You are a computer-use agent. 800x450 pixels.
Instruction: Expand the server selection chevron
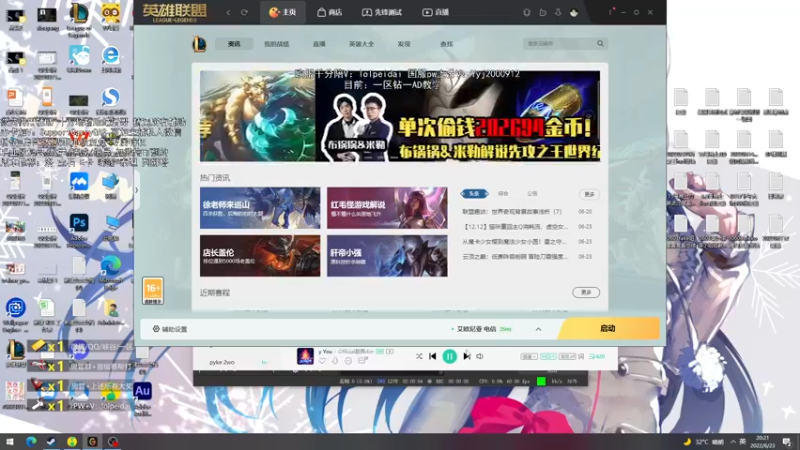point(538,329)
